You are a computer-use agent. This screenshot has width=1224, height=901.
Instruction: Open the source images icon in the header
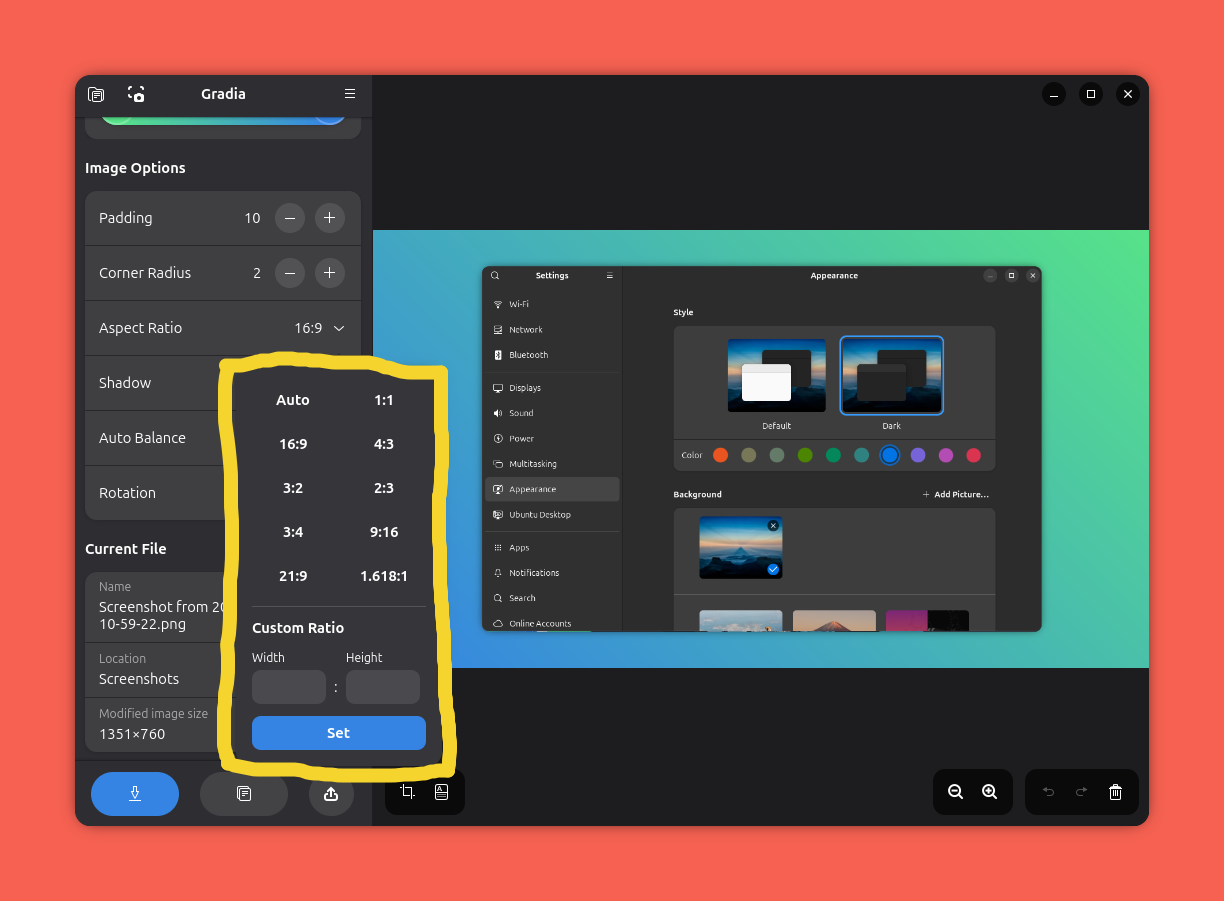tap(96, 94)
